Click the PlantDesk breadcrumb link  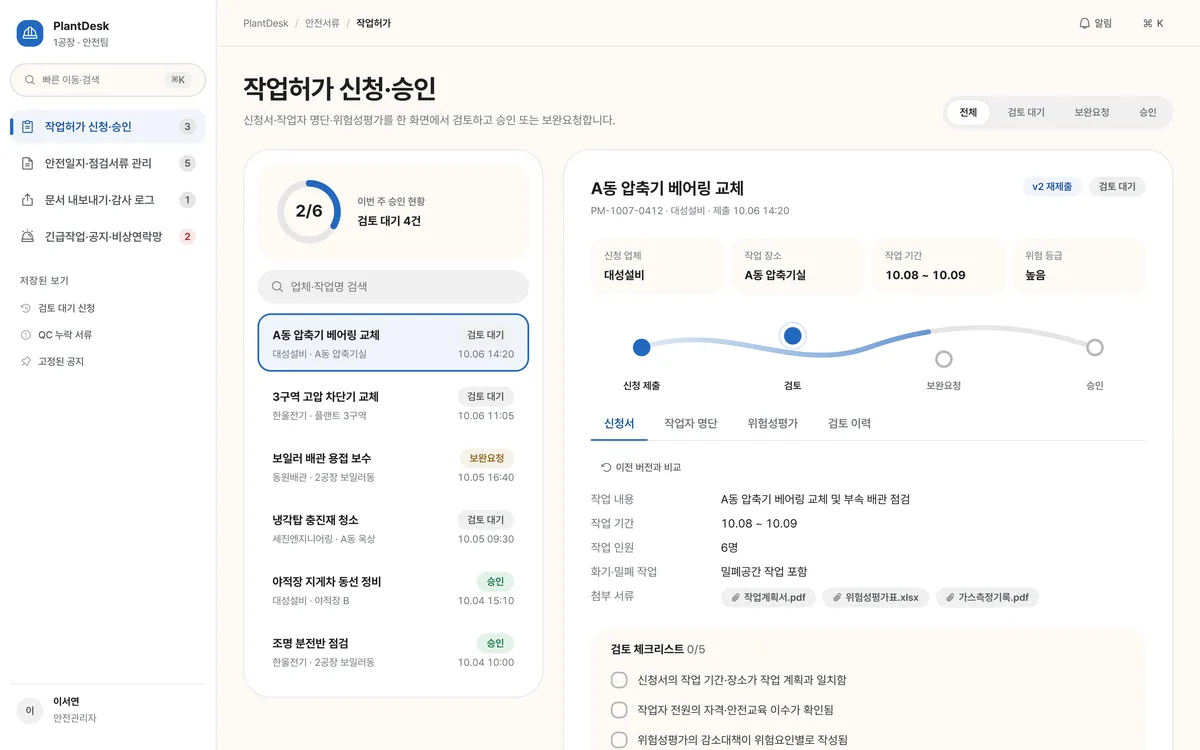pyautogui.click(x=266, y=23)
